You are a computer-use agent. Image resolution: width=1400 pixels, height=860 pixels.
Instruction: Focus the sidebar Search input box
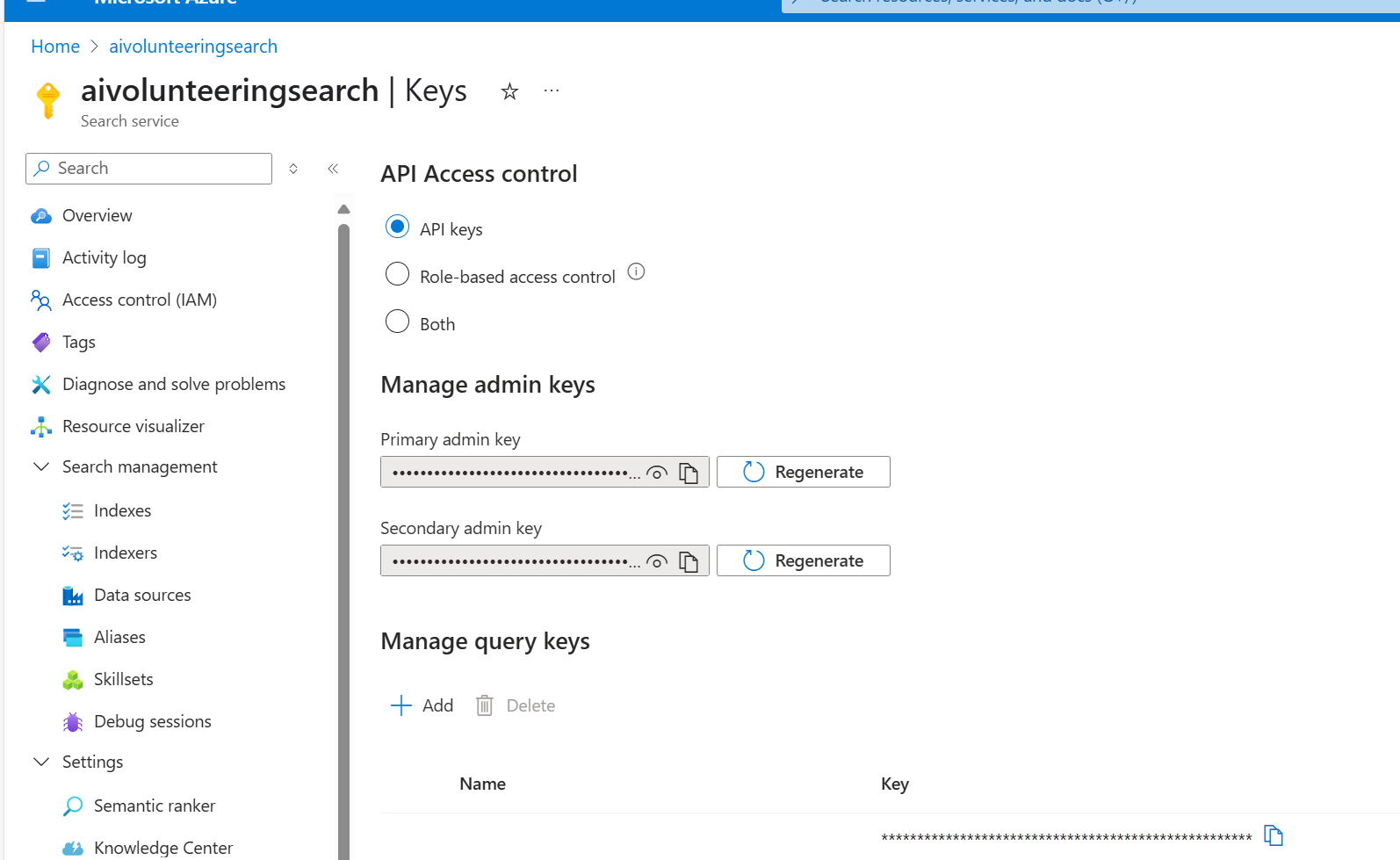(149, 169)
